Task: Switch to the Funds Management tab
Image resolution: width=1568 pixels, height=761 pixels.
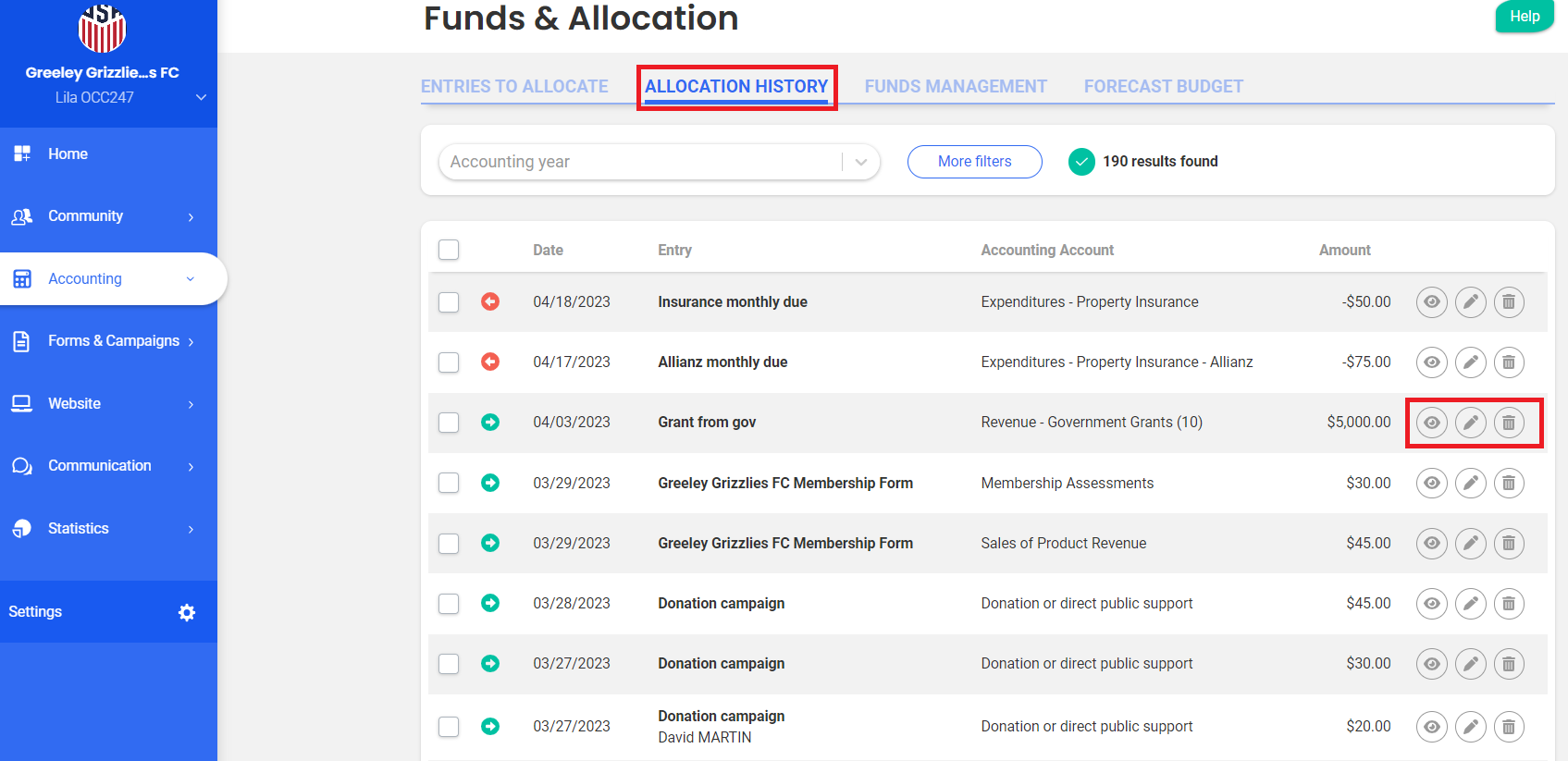Action: (956, 86)
